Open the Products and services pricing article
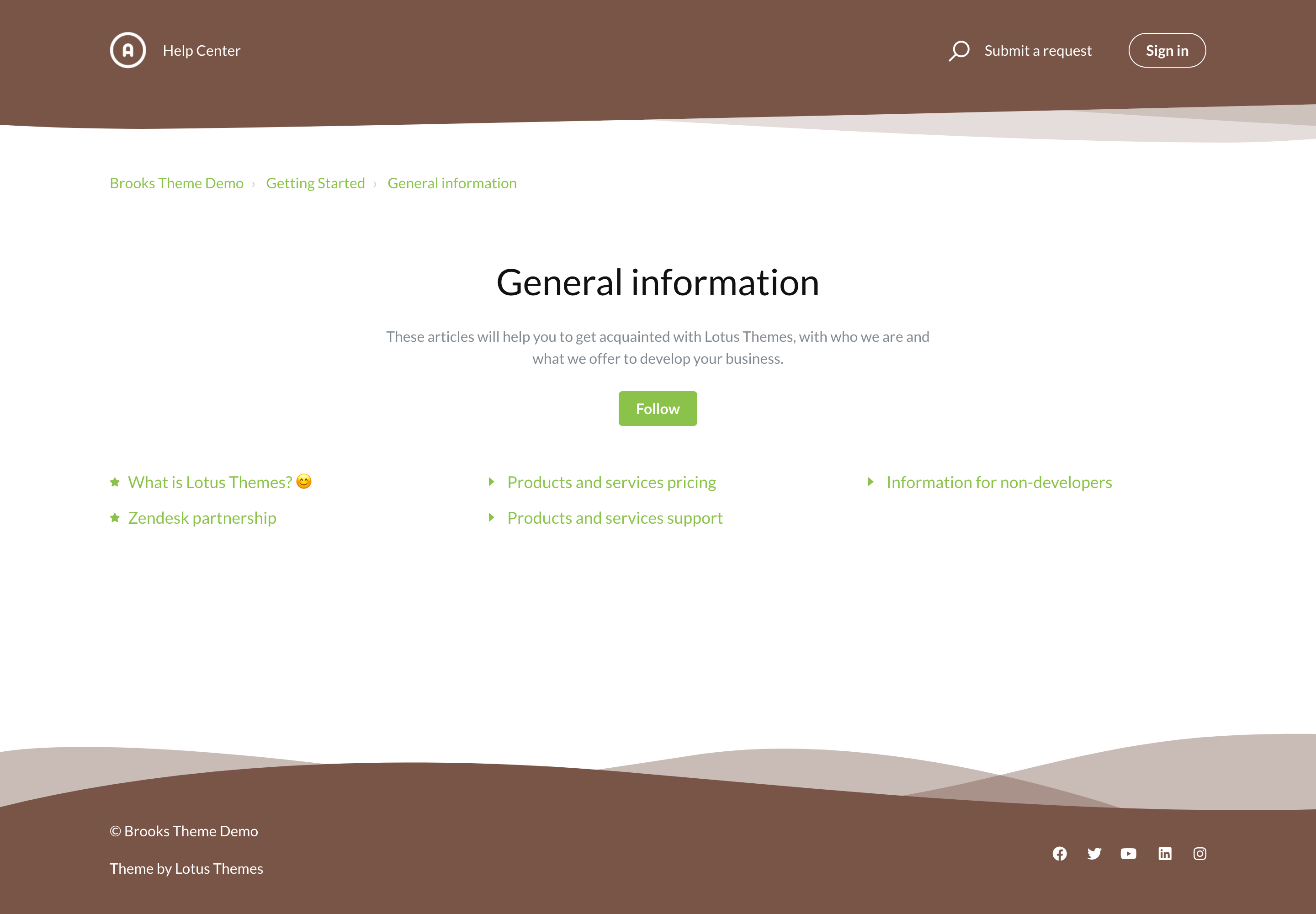 coord(611,482)
